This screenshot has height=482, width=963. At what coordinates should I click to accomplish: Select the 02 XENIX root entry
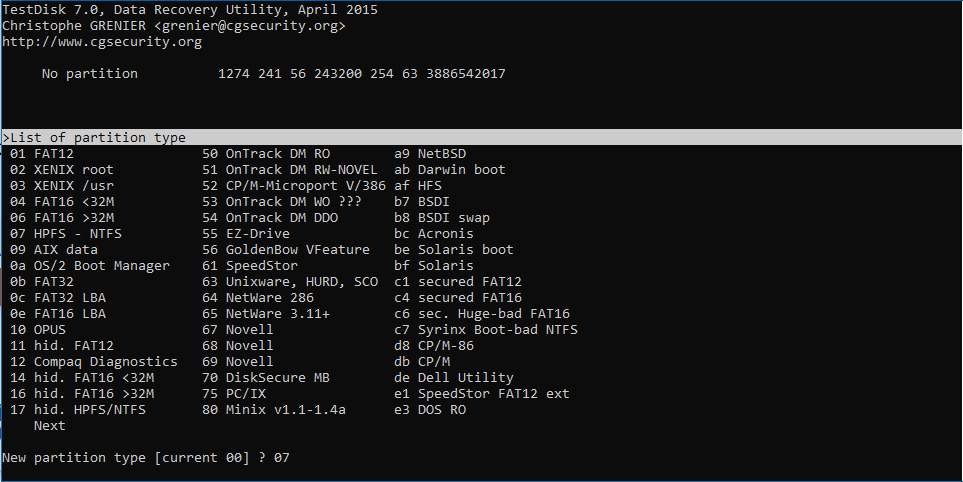click(x=61, y=169)
